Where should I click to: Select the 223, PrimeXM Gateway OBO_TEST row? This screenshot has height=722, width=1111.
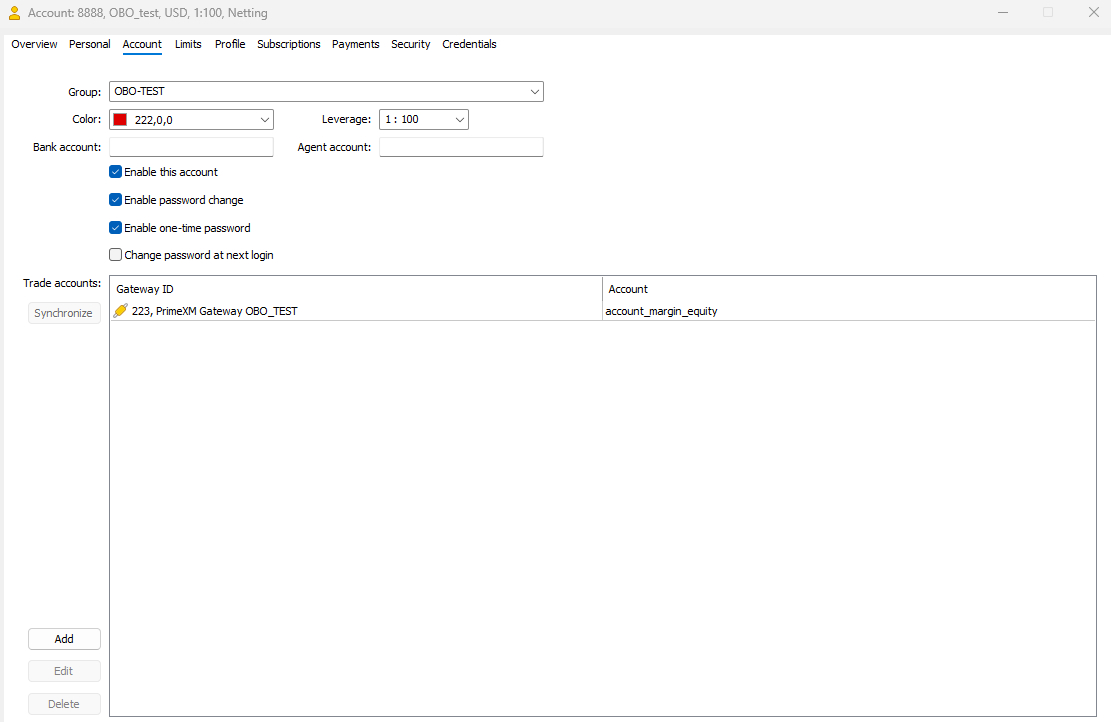pos(602,311)
